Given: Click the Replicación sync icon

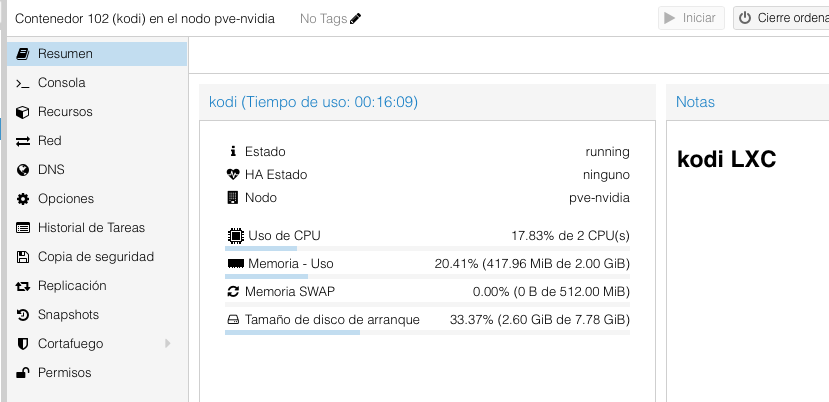Looking at the screenshot, I should point(23,286).
